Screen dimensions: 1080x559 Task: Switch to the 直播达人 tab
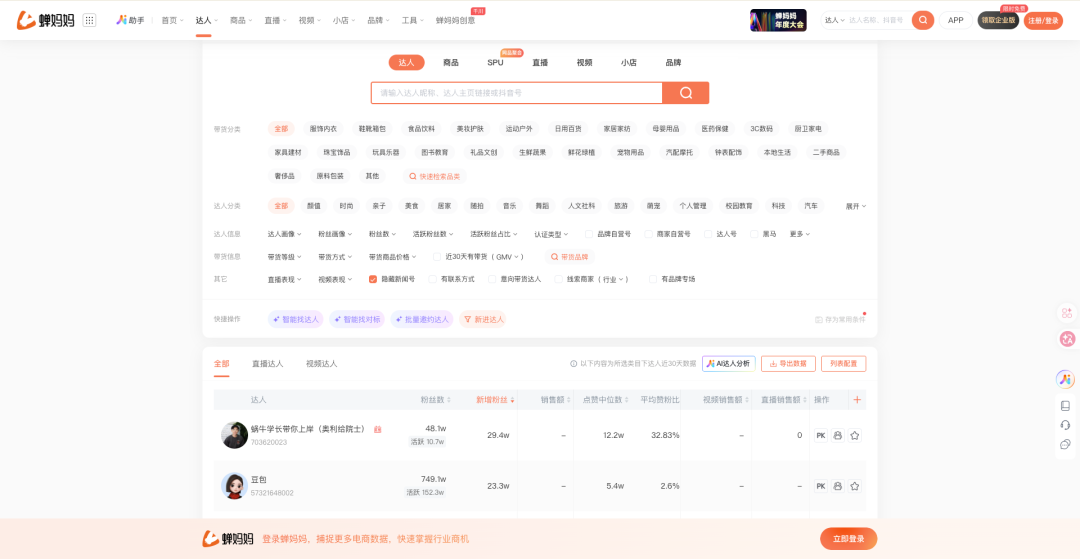click(267, 364)
